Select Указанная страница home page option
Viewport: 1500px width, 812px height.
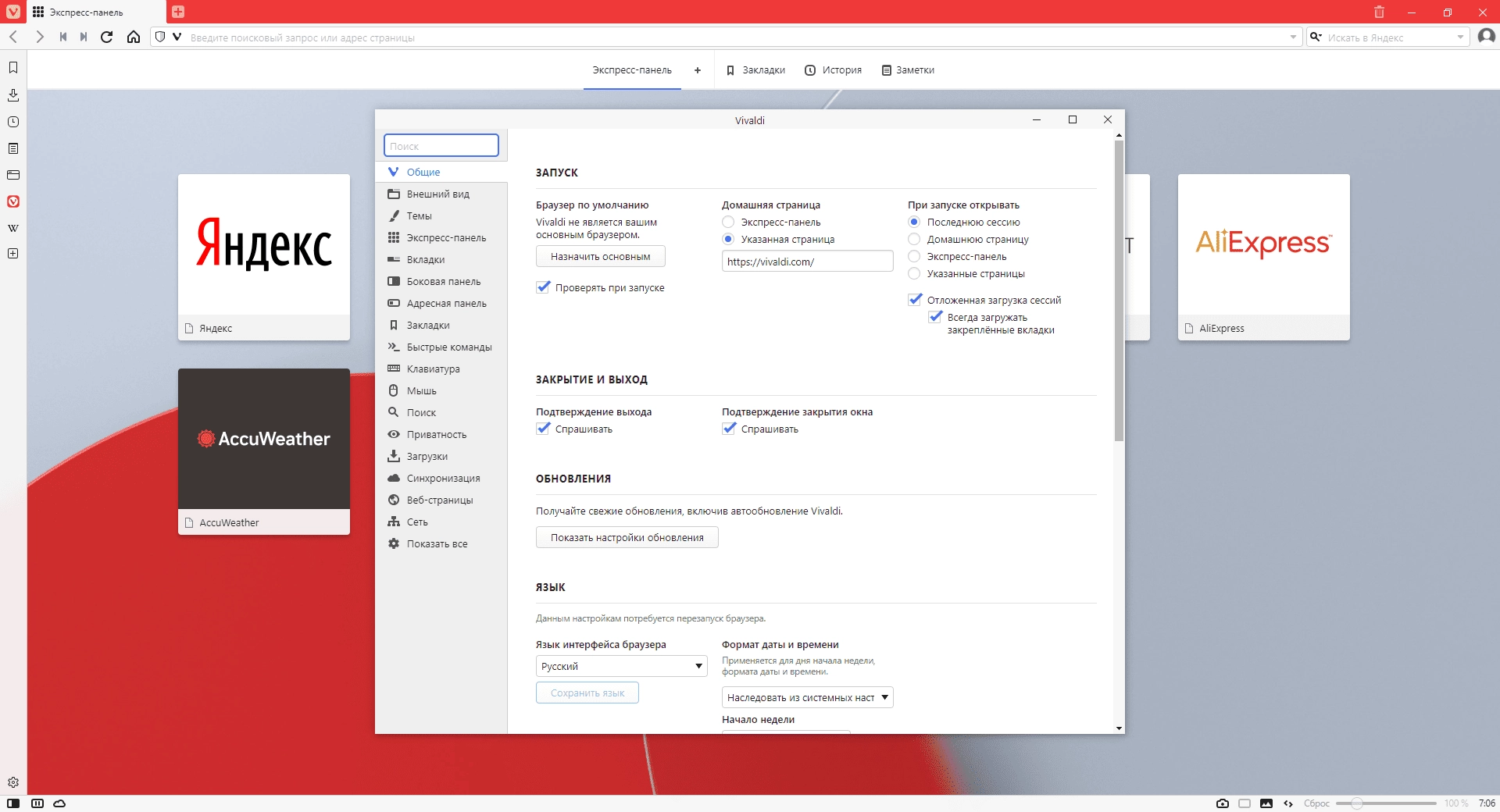coord(728,240)
